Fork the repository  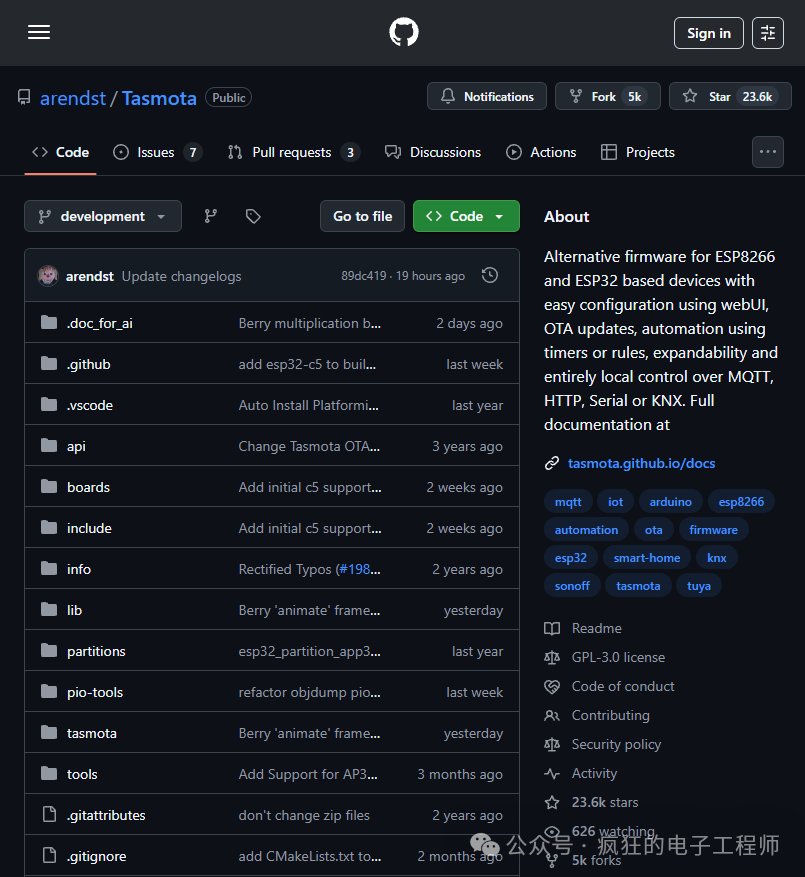608,96
